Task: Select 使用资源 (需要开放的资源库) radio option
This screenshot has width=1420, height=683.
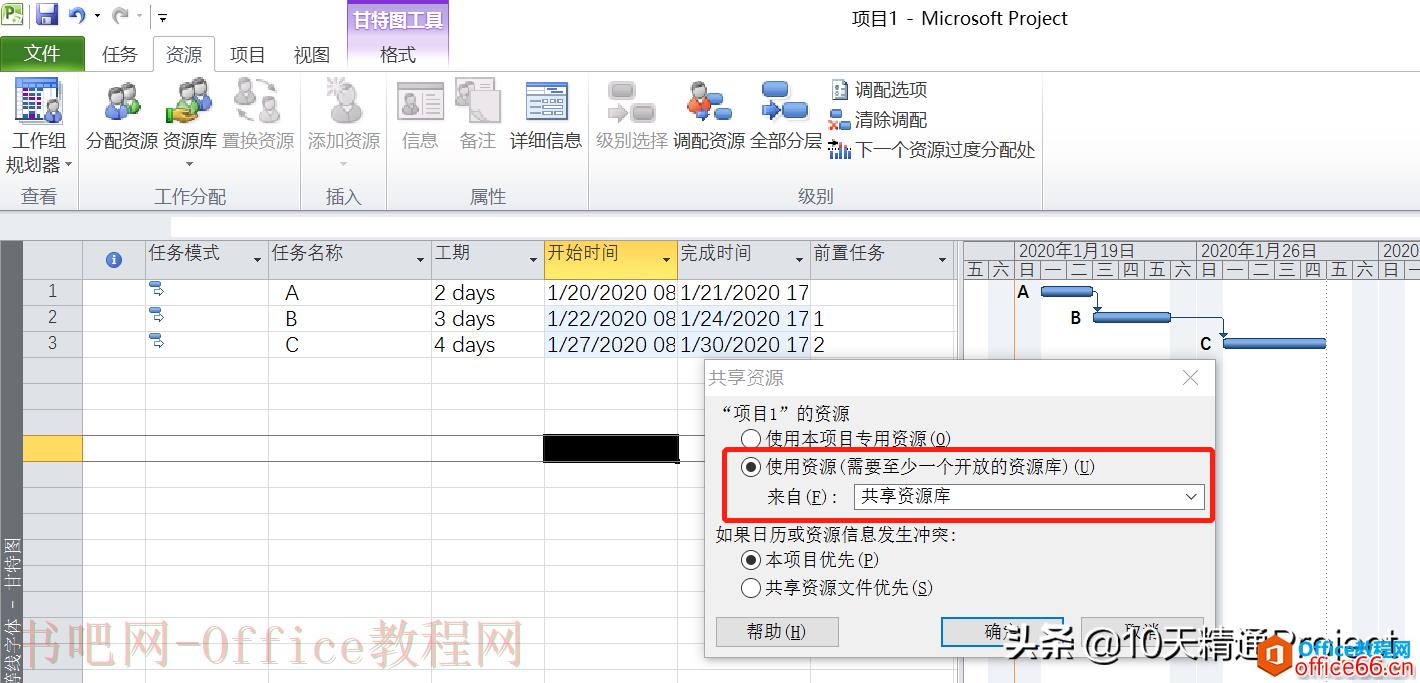Action: point(750,467)
